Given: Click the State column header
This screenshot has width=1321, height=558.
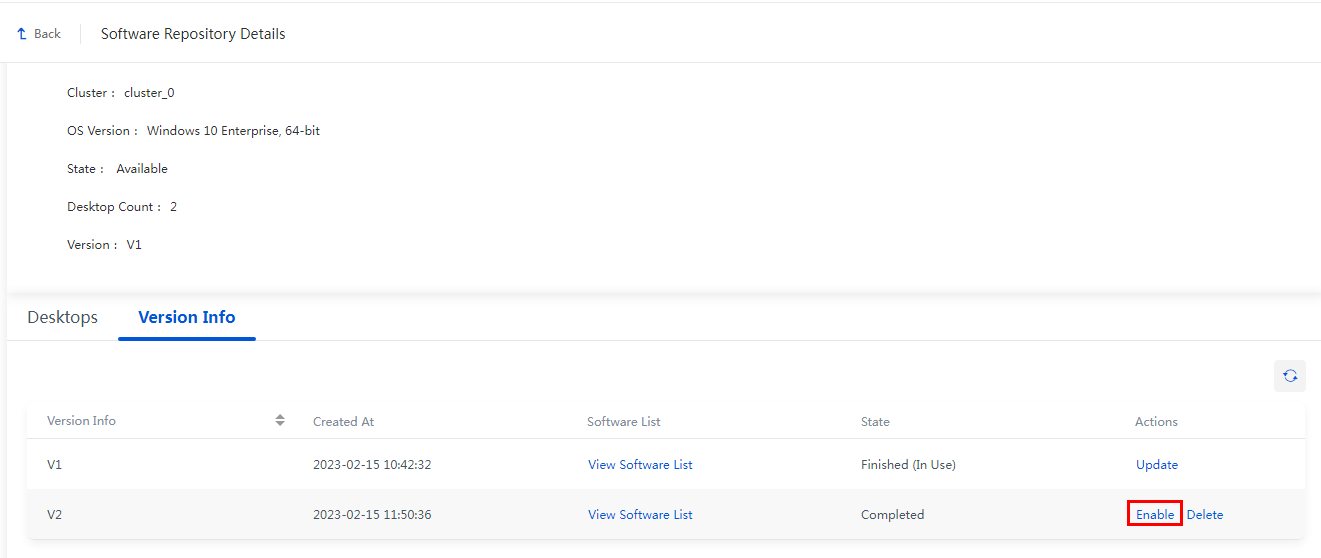Looking at the screenshot, I should coord(875,422).
